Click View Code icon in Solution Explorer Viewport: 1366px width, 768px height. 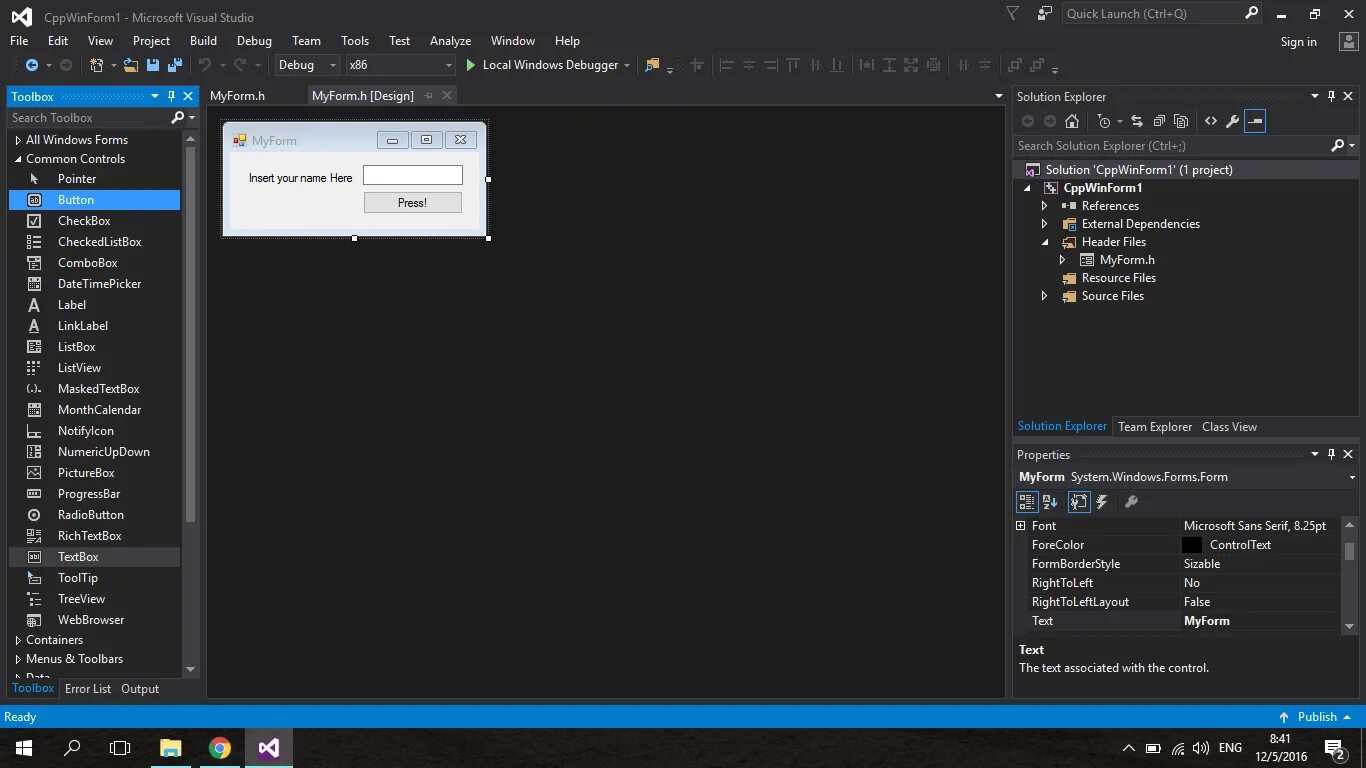click(x=1210, y=121)
